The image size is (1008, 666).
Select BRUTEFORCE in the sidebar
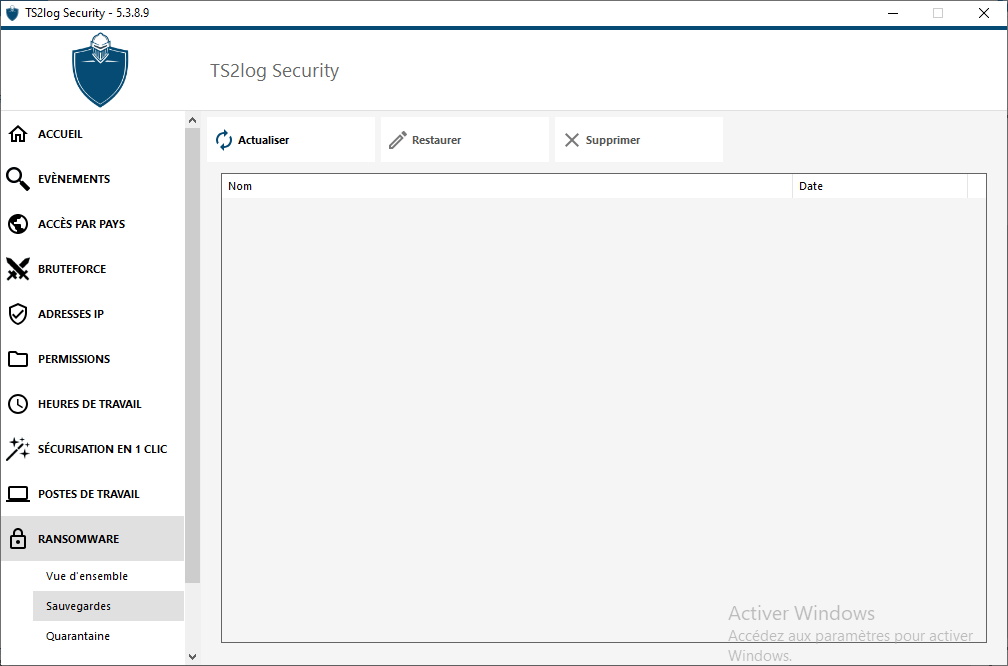pos(93,269)
